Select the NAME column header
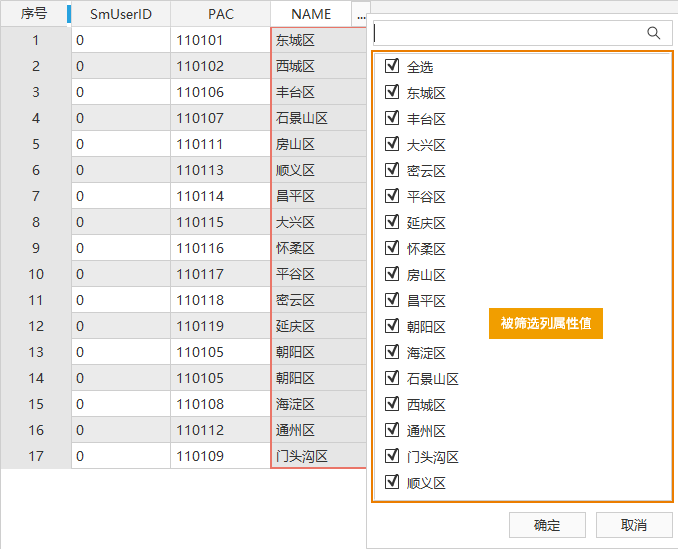Screen dimensions: 678x549 (x=310, y=15)
